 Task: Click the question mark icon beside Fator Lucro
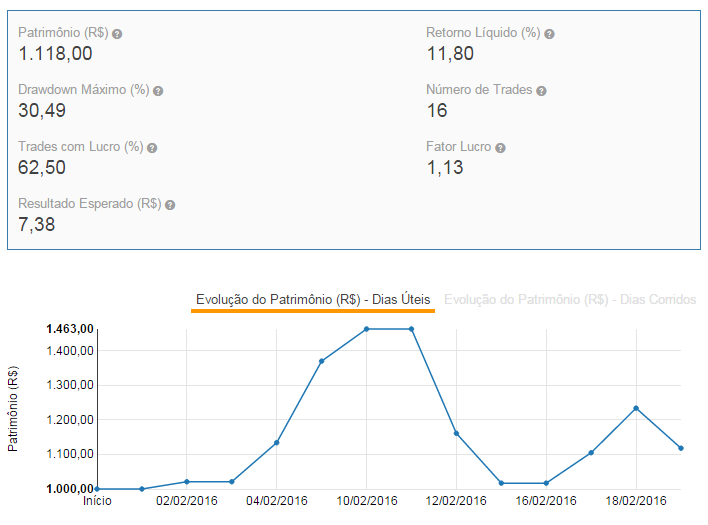500,148
